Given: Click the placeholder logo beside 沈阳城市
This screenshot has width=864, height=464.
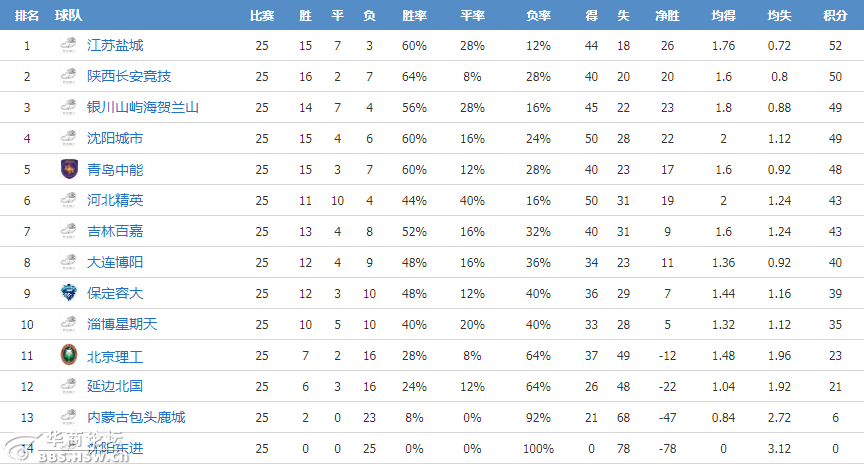Looking at the screenshot, I should point(69,138).
